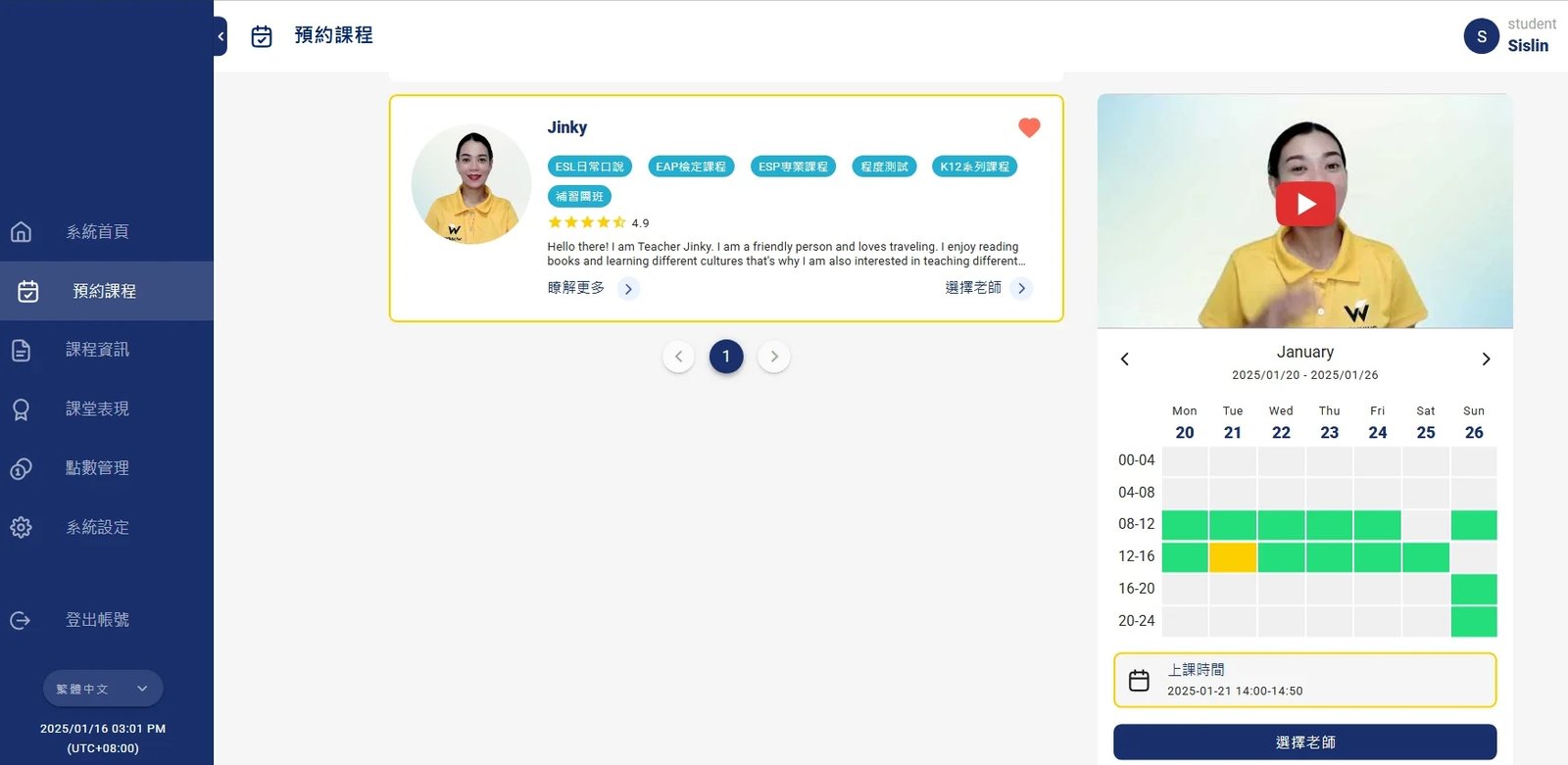The width and height of the screenshot is (1568, 765).
Task: Go to the previous calendar week
Action: pos(1125,359)
